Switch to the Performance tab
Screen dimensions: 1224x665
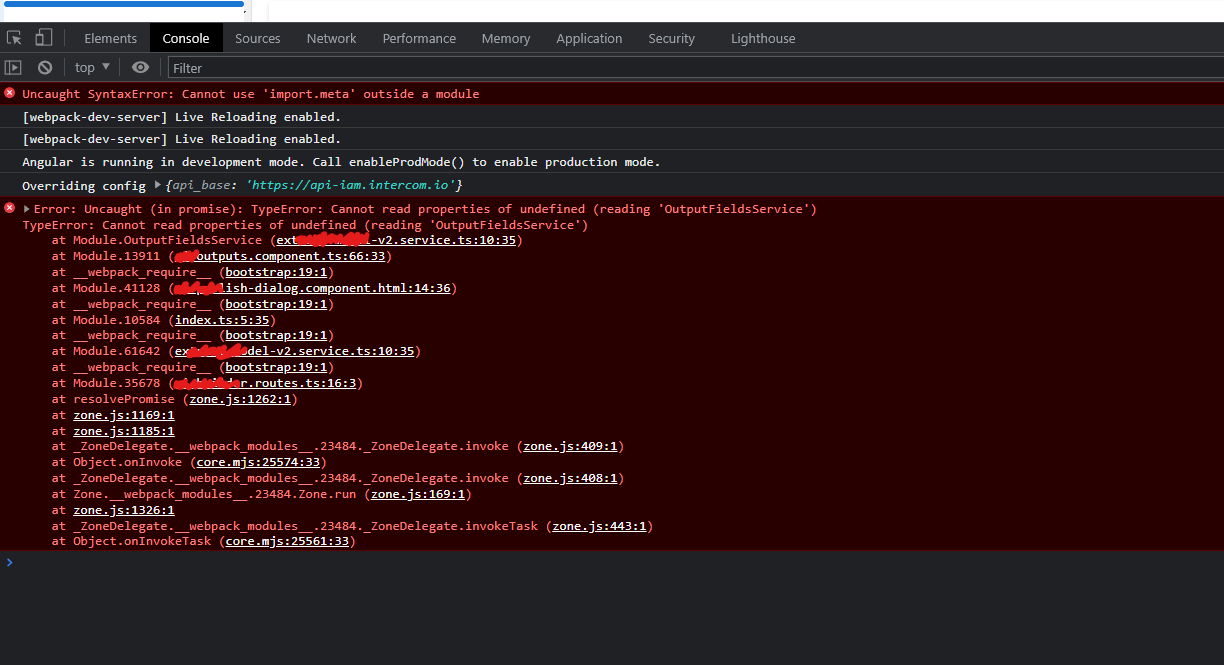pos(419,38)
